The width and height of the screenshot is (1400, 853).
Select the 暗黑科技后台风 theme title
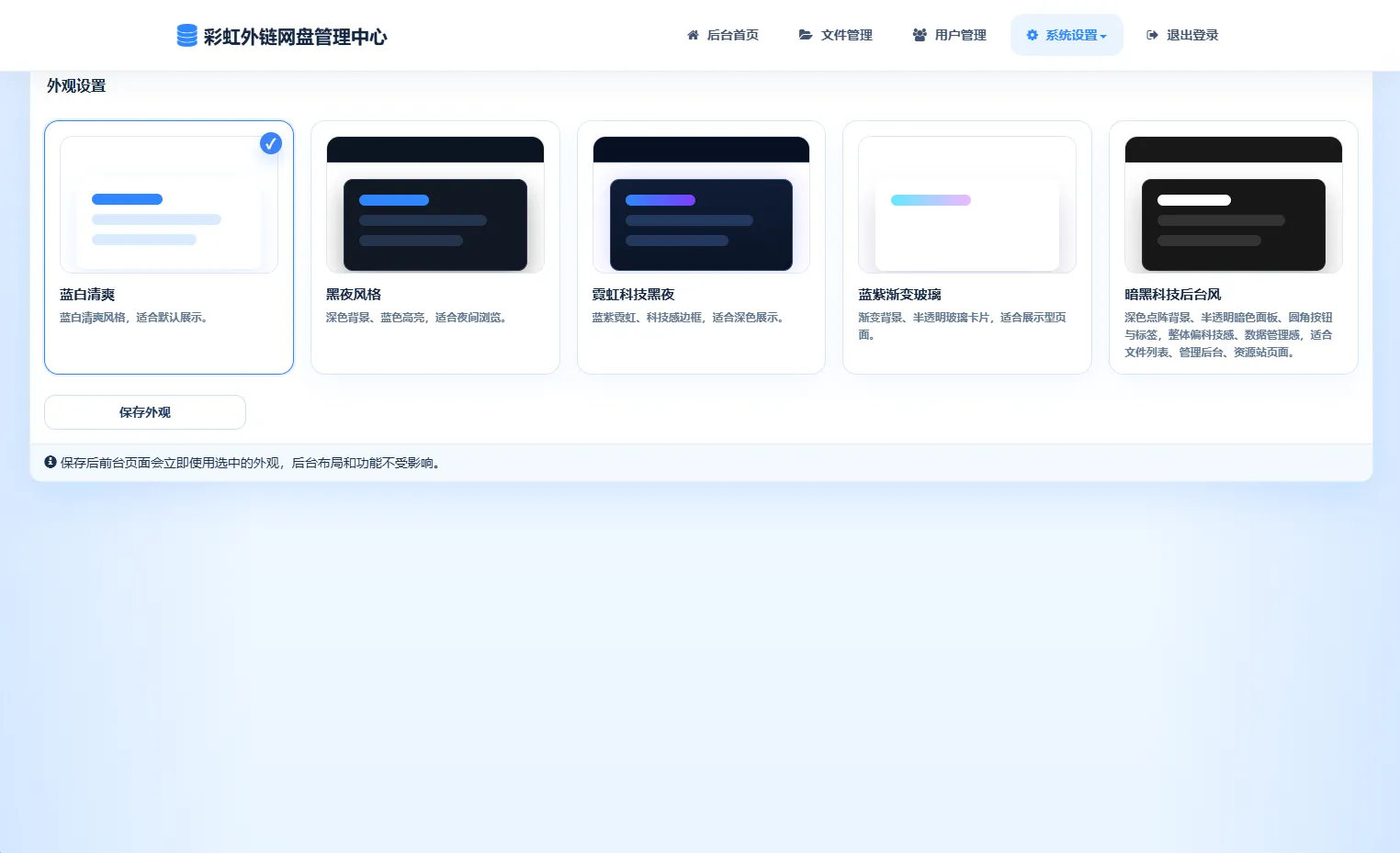coord(1173,295)
